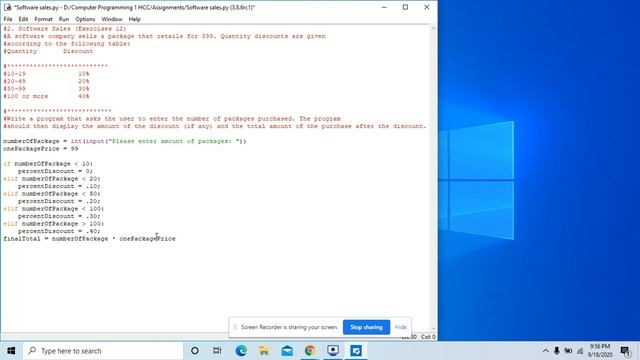Open the Edit menu
The image size is (640, 360).
click(23, 19)
